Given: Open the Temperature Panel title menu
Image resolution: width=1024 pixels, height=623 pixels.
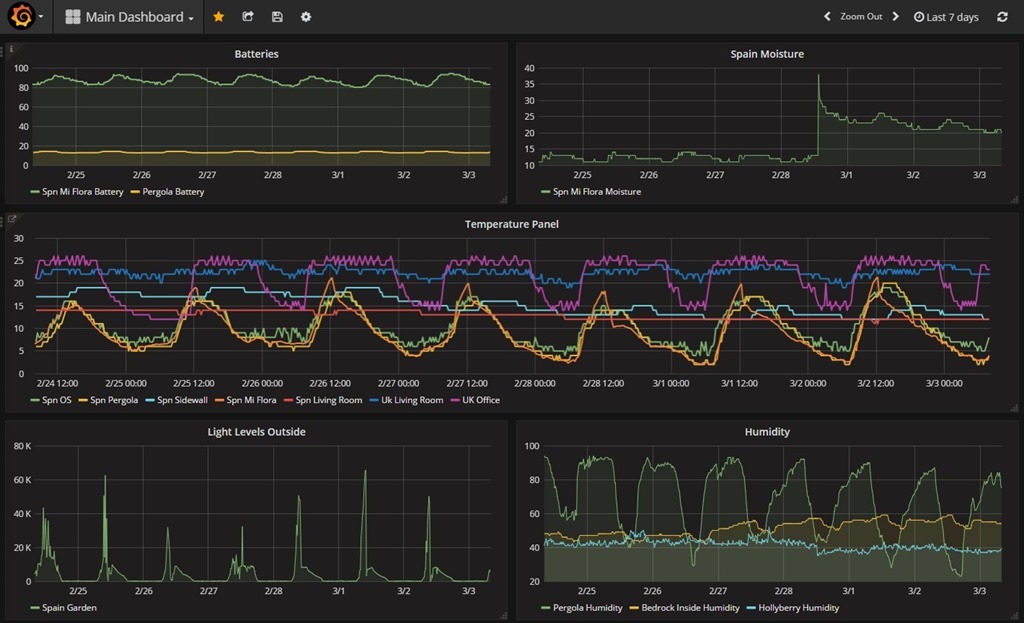Looking at the screenshot, I should pyautogui.click(x=511, y=224).
